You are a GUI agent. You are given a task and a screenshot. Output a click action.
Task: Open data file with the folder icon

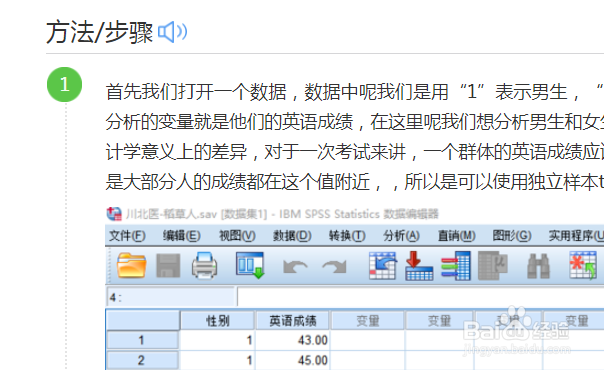[x=131, y=266]
